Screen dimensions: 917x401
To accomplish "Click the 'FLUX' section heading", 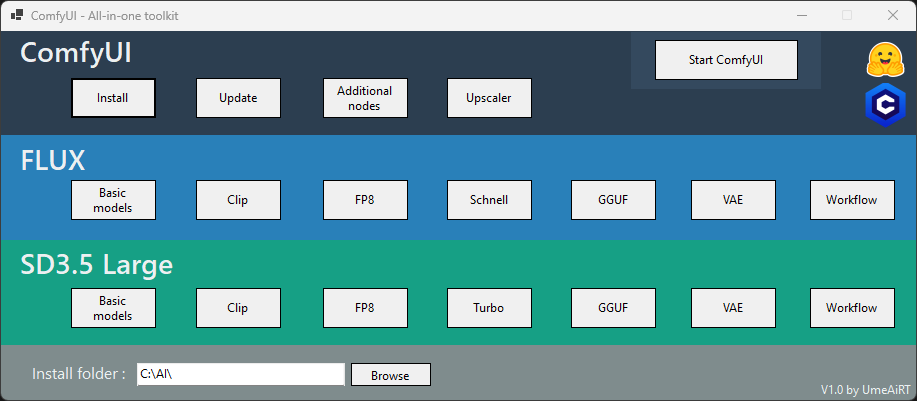I will tap(53, 161).
